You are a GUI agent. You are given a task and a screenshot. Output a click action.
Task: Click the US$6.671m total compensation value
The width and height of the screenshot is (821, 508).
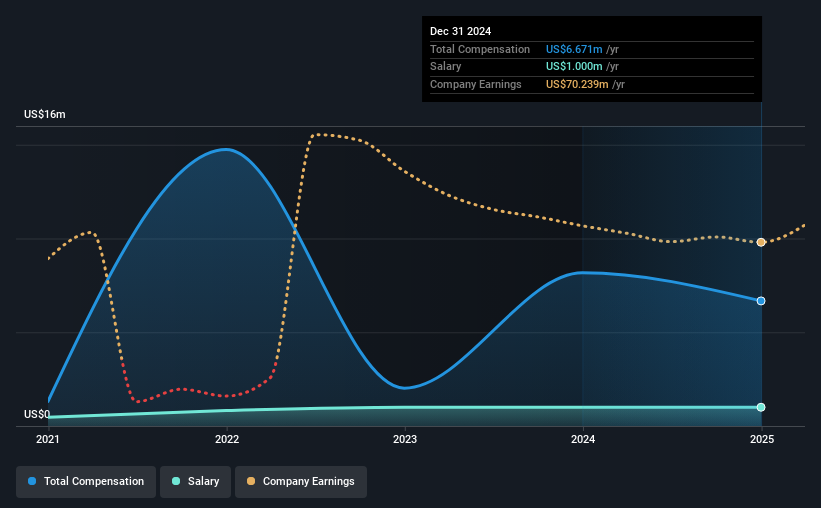click(x=574, y=49)
